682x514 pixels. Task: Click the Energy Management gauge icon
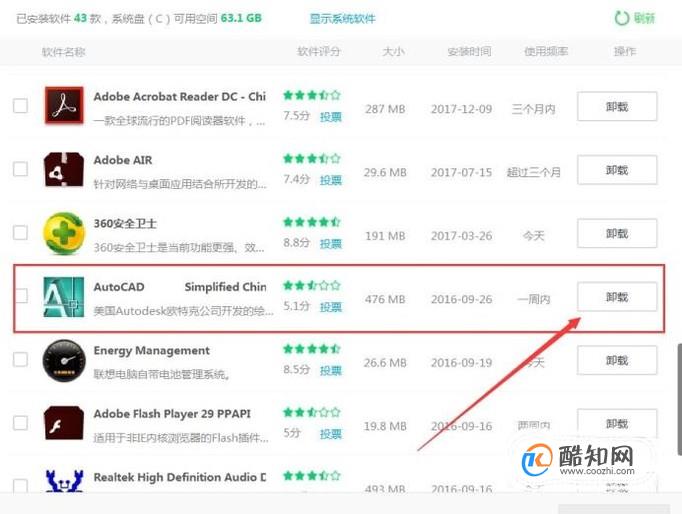click(64, 360)
